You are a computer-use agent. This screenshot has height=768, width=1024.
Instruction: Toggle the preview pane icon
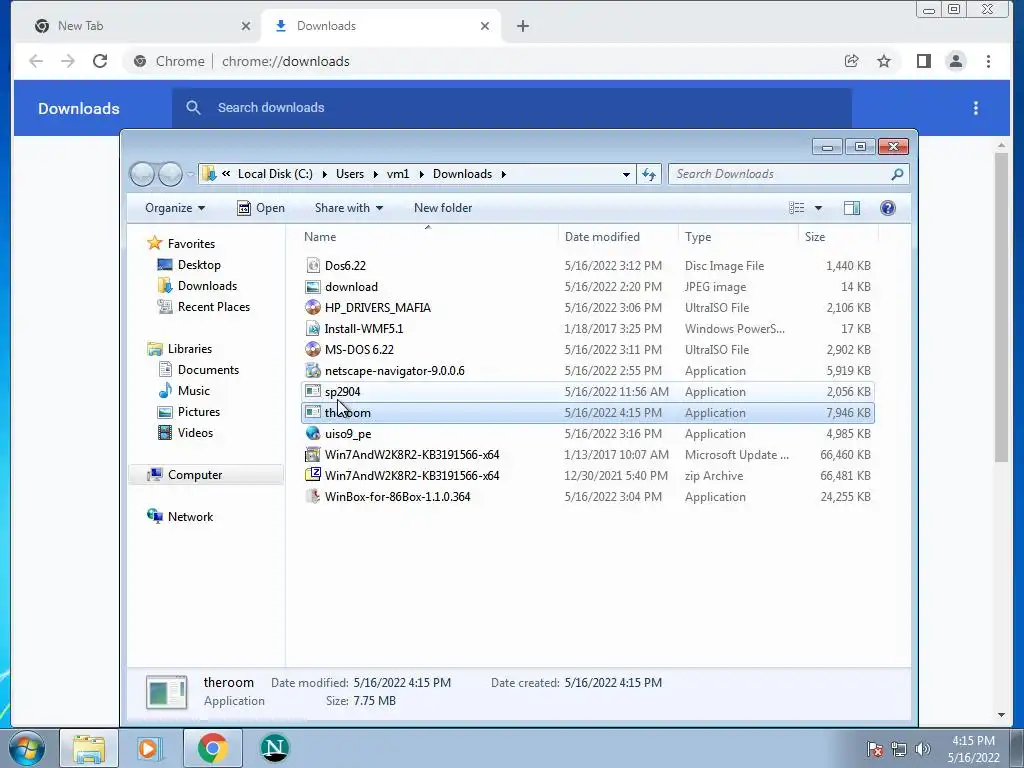pos(852,208)
